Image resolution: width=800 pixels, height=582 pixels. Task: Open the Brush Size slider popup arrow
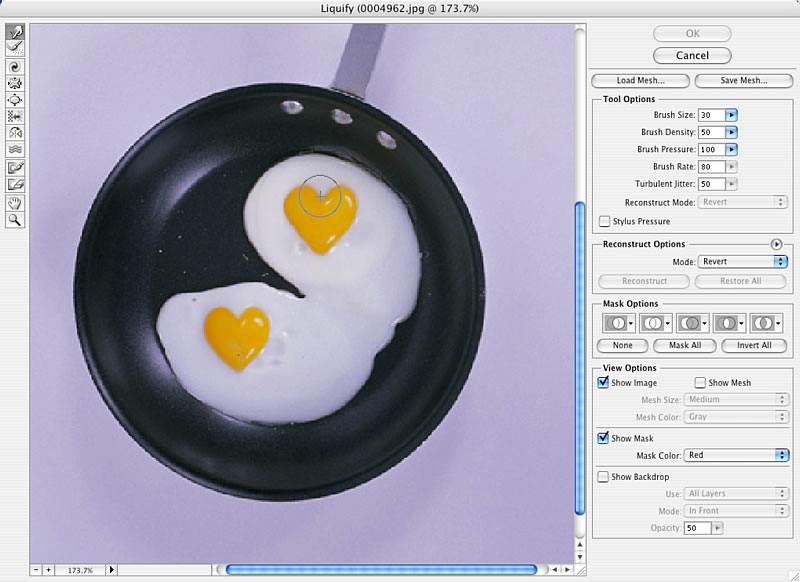[731, 115]
